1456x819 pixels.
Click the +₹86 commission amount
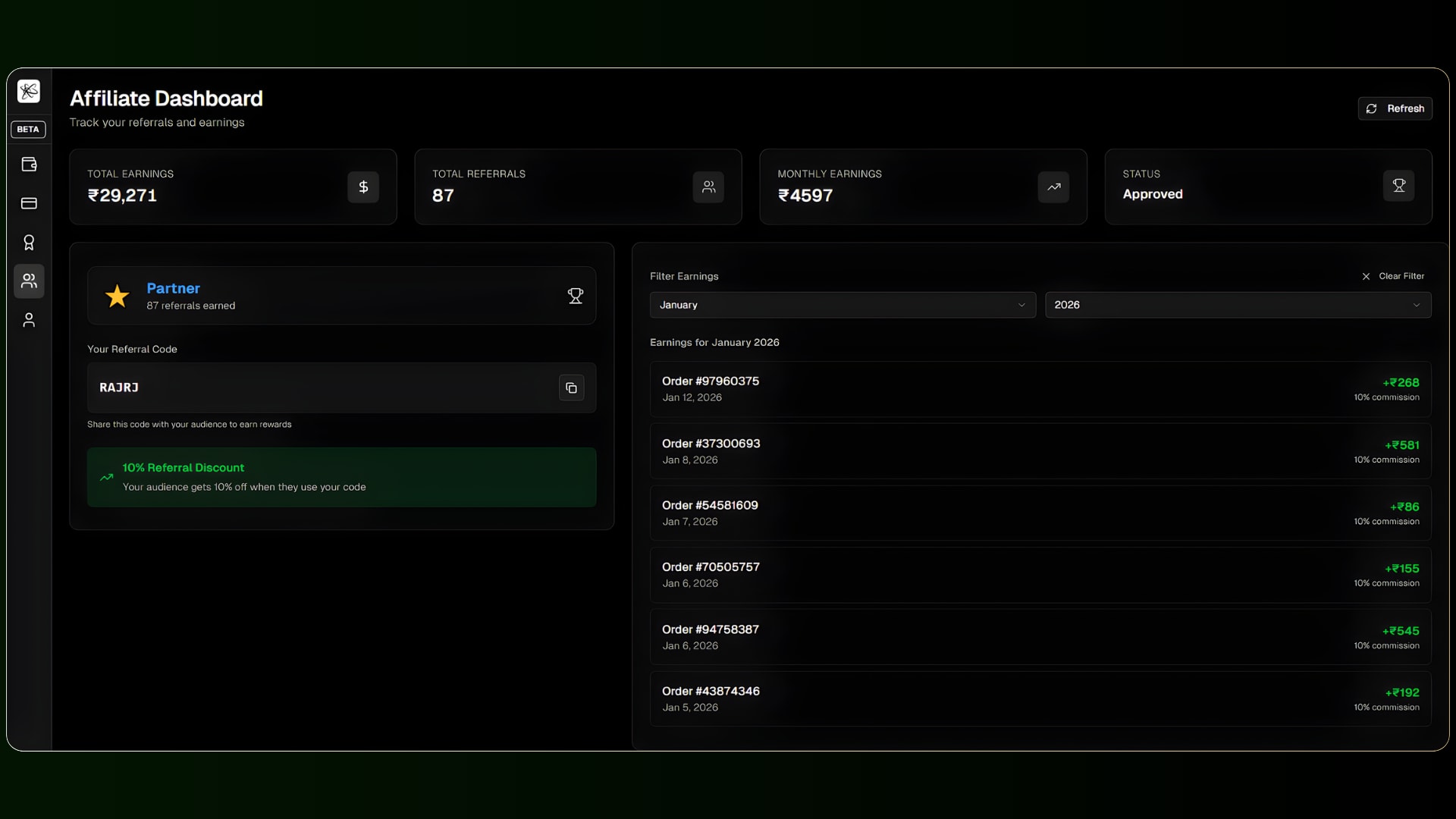[1404, 507]
